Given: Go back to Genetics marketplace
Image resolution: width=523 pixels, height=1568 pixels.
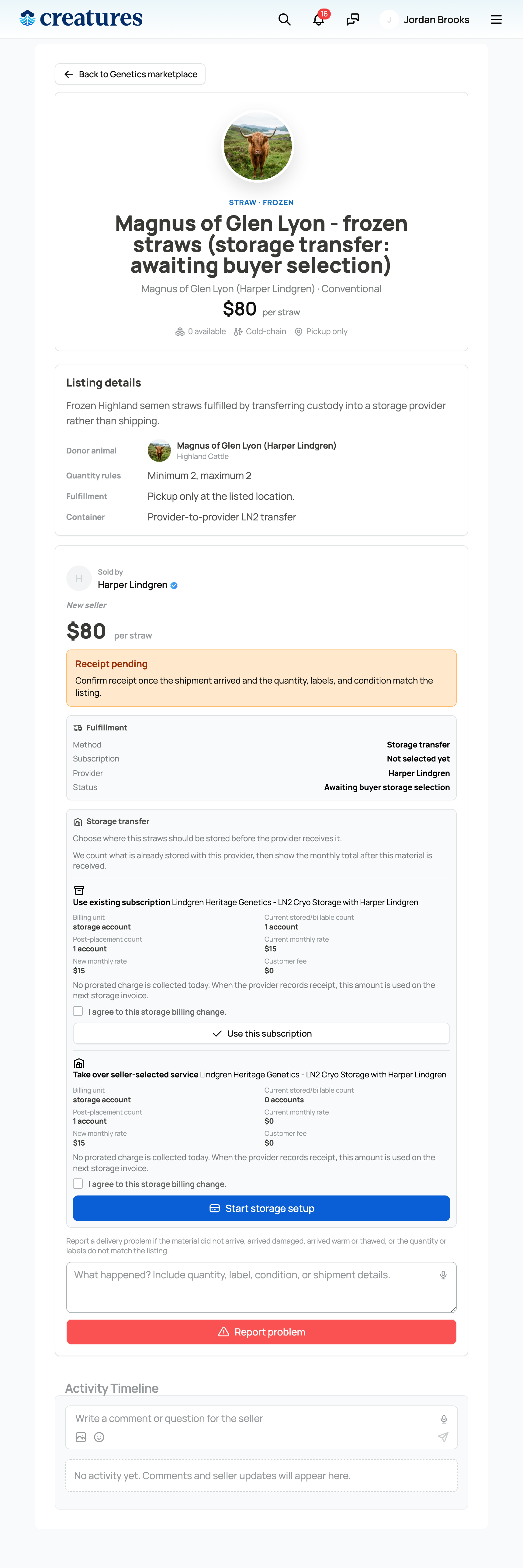Looking at the screenshot, I should coord(130,74).
